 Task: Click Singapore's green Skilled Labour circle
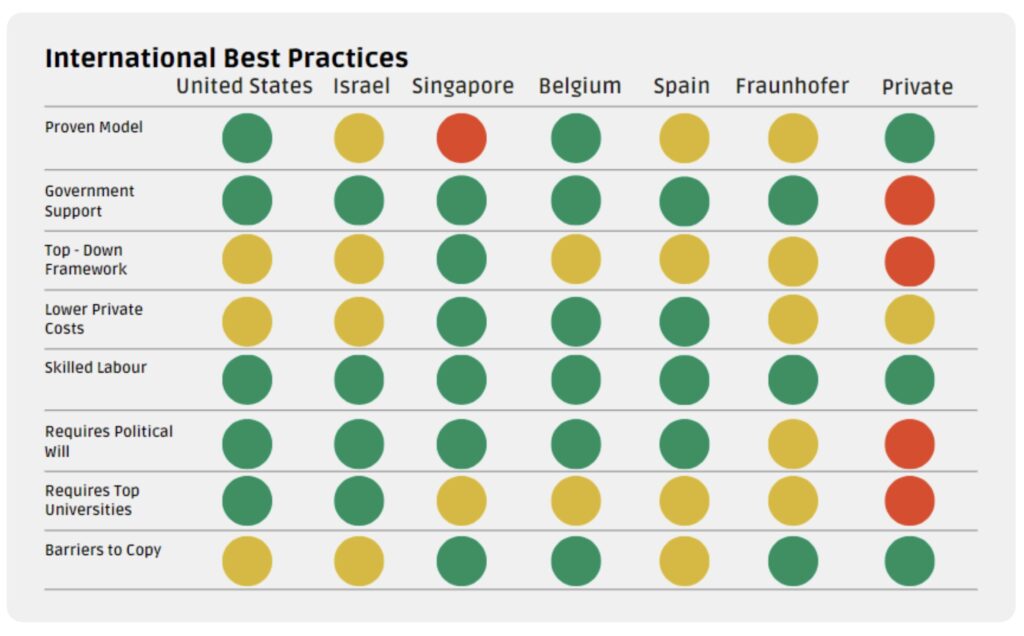pos(461,380)
